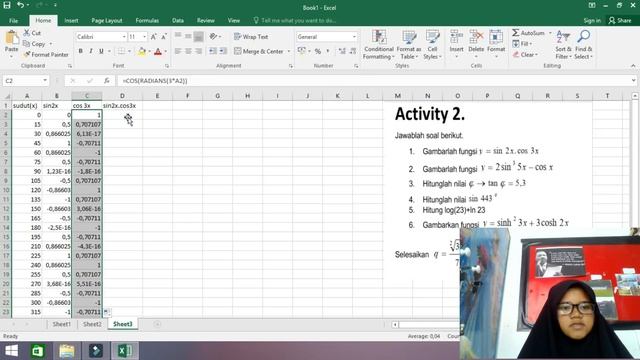Image resolution: width=640 pixels, height=360 pixels.
Task: Open the Borders button in Font group
Action: [121, 51]
